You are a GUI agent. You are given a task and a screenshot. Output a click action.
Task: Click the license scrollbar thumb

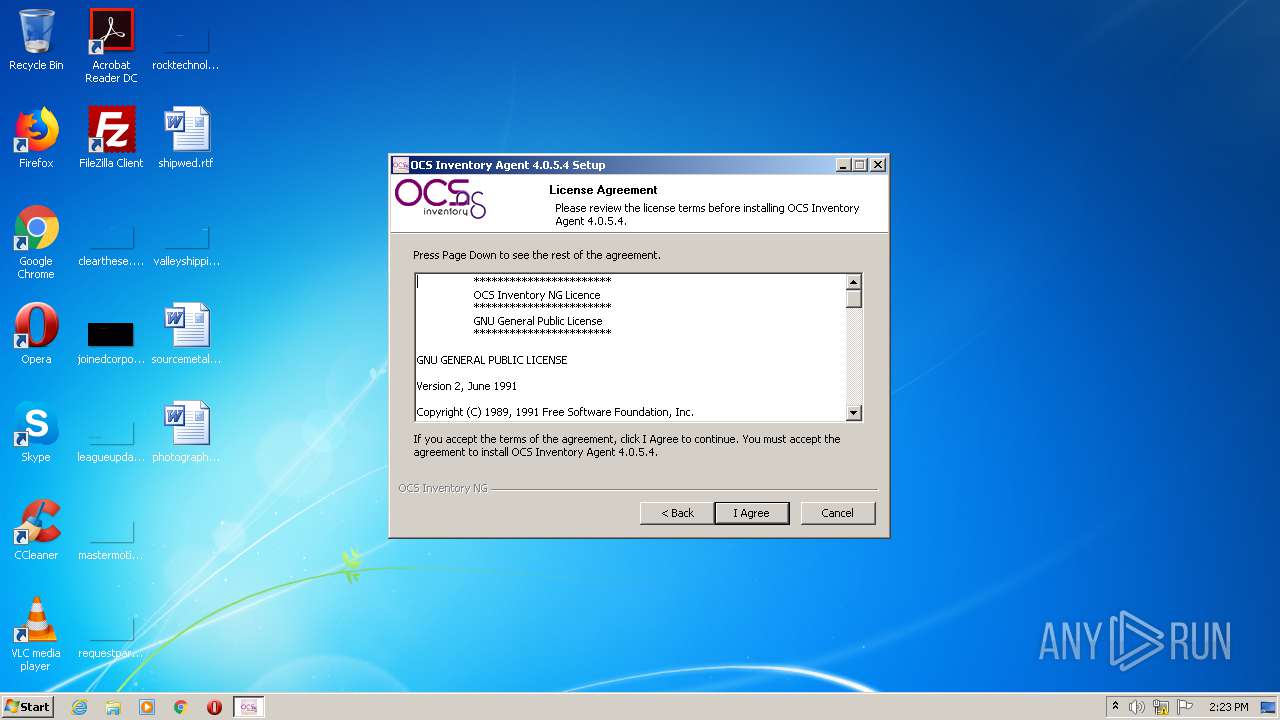point(853,298)
